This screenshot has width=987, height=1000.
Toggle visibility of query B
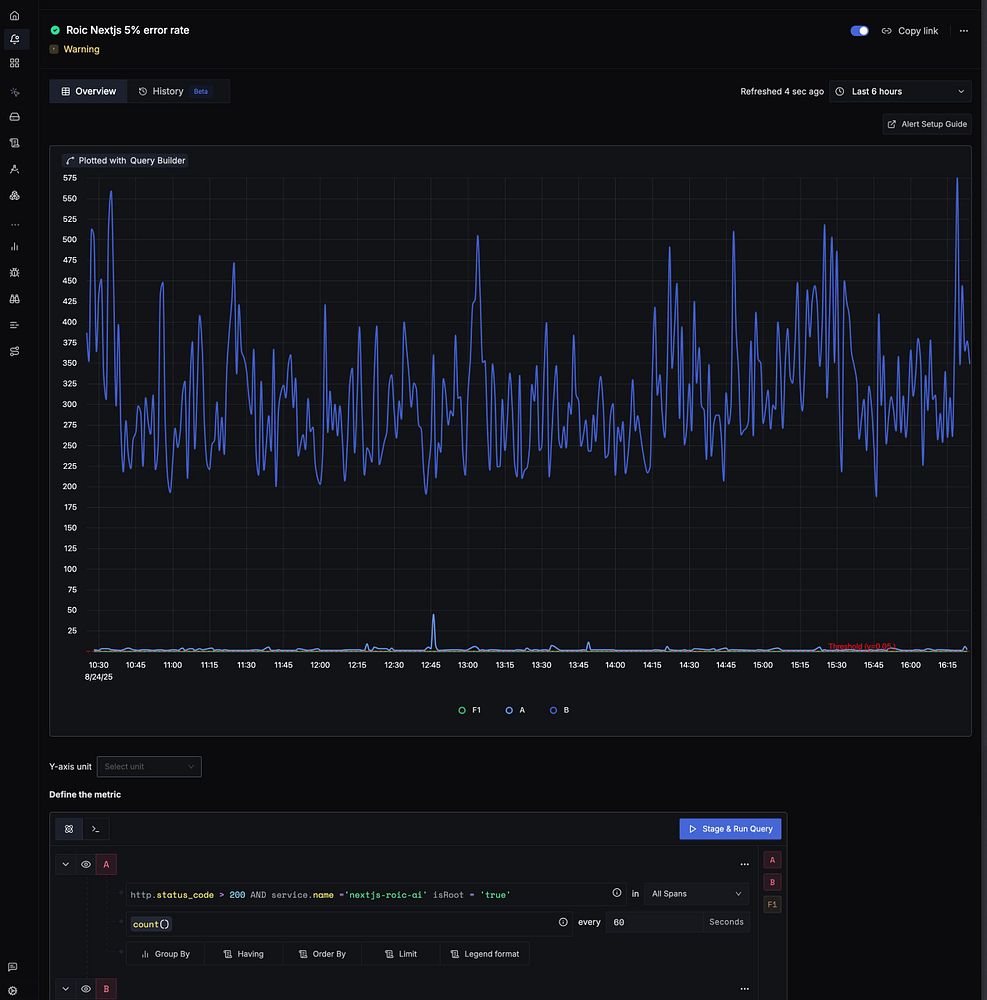tap(86, 989)
